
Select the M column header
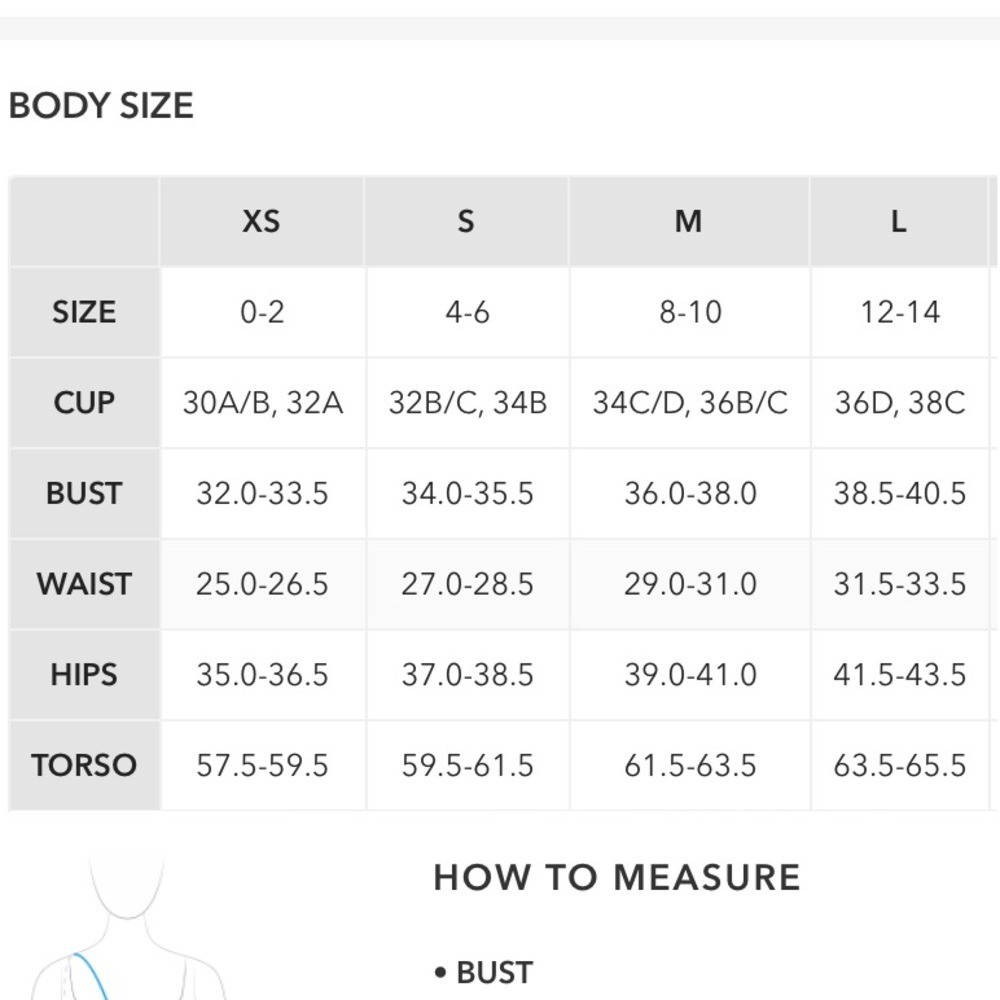(x=689, y=221)
